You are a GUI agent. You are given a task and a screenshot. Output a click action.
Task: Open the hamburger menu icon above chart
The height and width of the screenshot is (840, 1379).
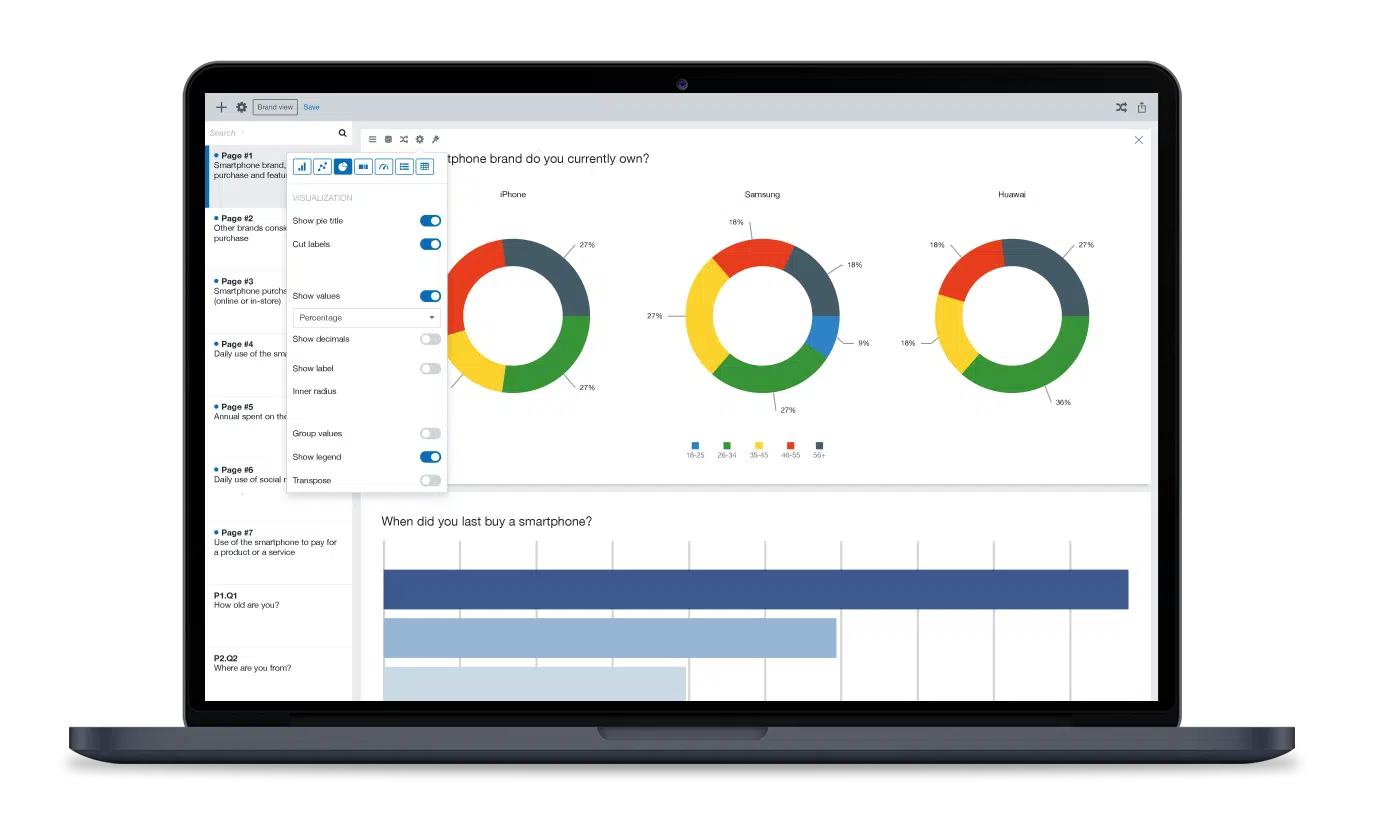click(x=373, y=139)
